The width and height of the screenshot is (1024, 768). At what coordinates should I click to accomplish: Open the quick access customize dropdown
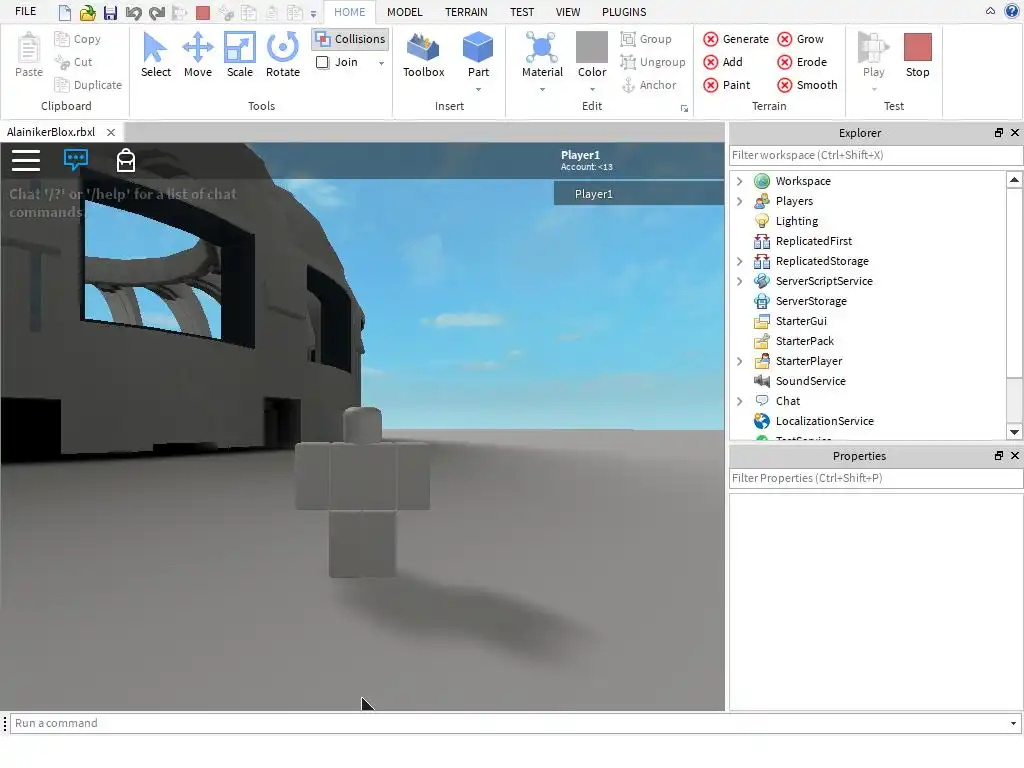pyautogui.click(x=313, y=13)
